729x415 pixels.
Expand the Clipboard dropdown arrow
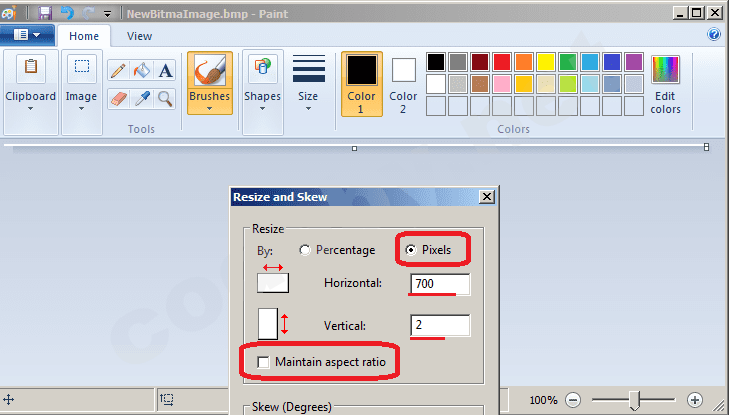coord(31,109)
